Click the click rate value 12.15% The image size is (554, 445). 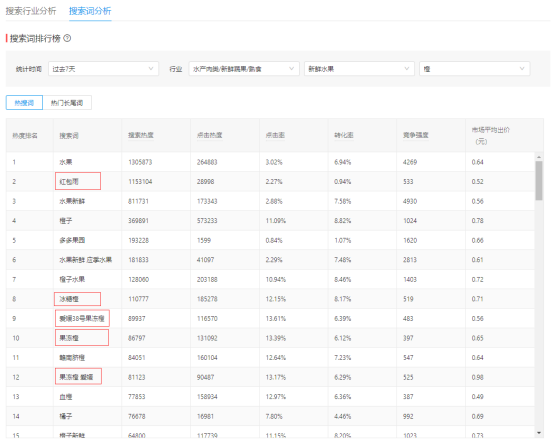point(276,299)
